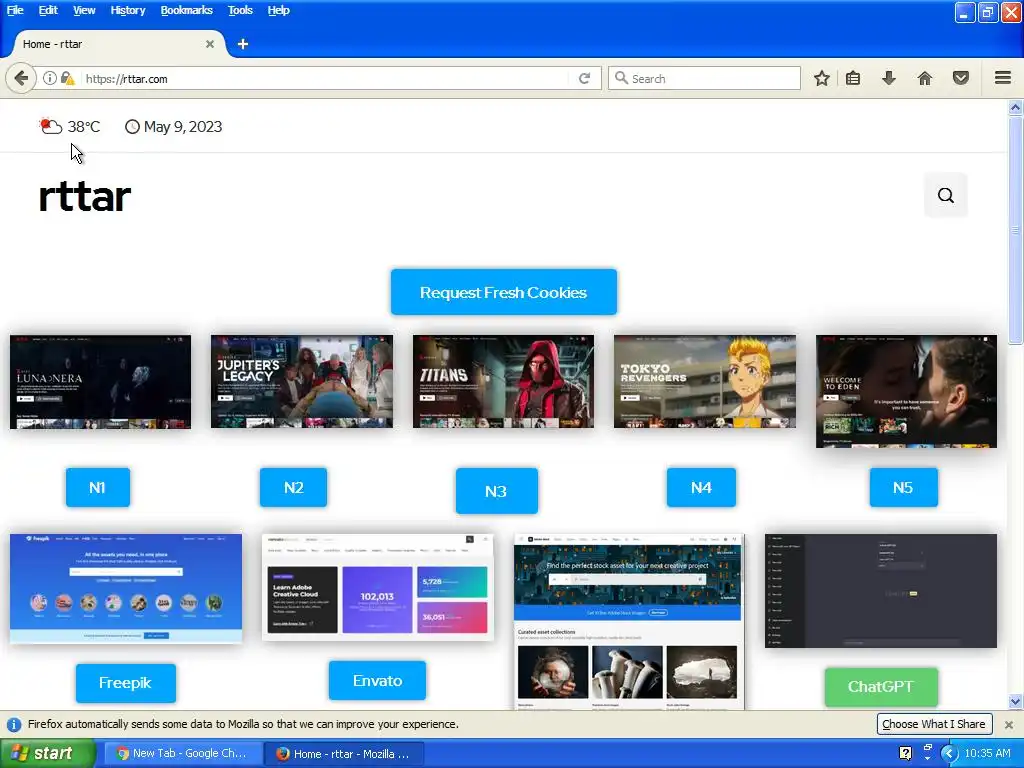Image resolution: width=1024 pixels, height=768 pixels.
Task: Open the ChatGPT dark screenshot thumbnail
Action: coord(881,591)
